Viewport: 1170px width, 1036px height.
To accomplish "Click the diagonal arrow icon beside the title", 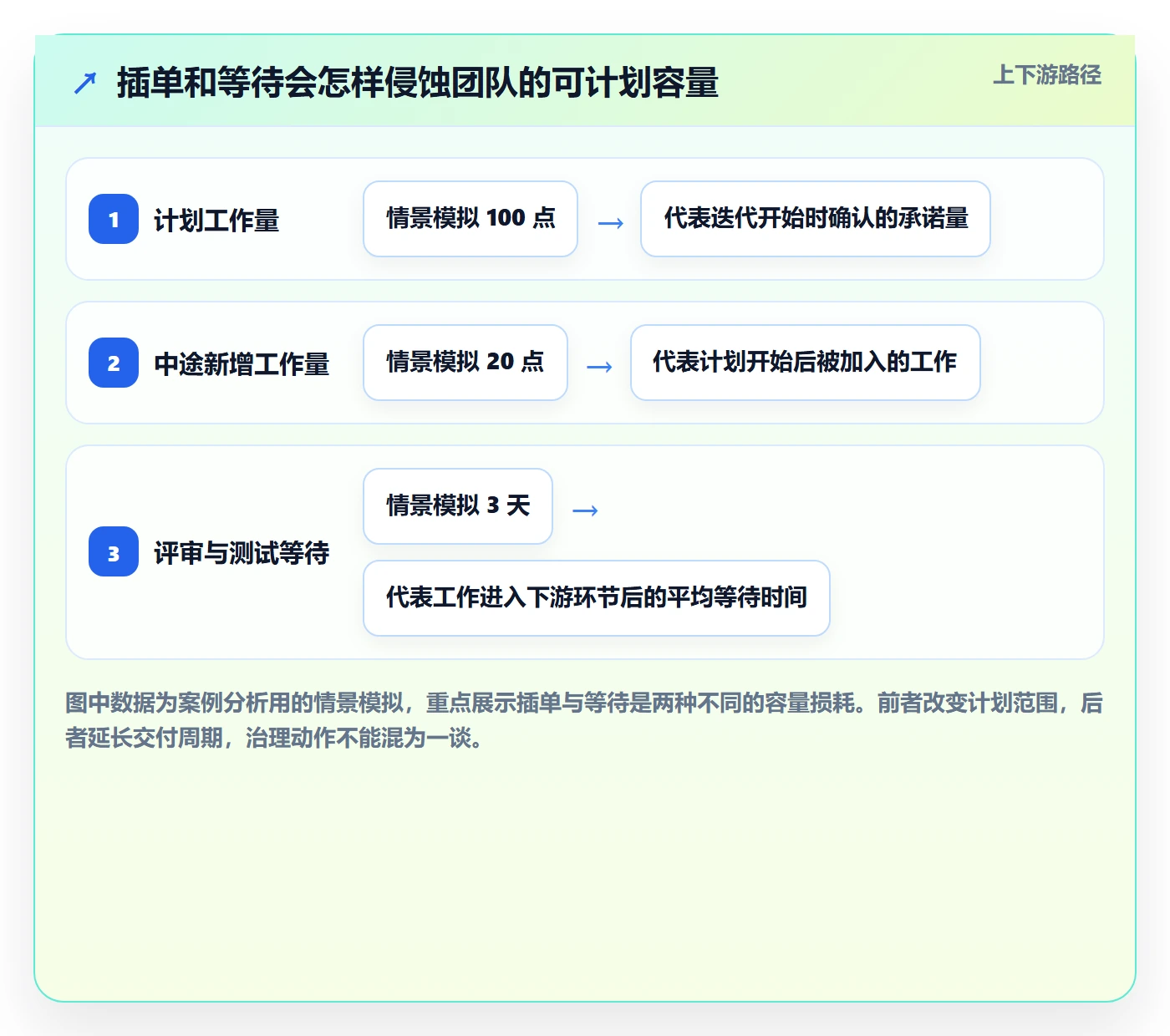I will (85, 83).
